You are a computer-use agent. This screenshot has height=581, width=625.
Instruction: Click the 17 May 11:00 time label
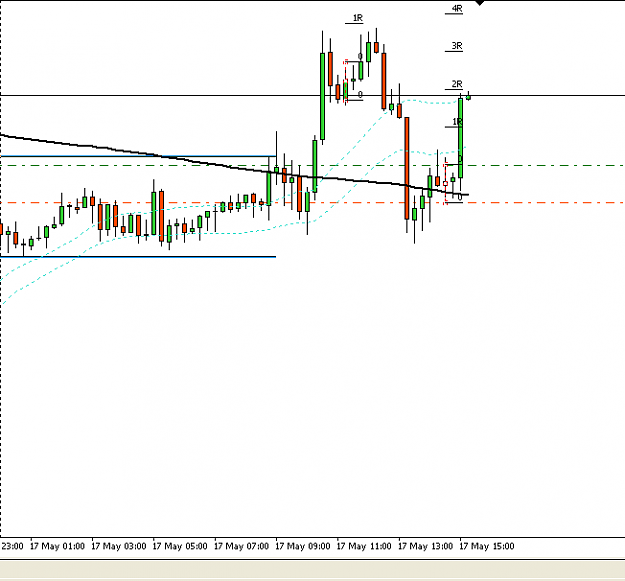tap(364, 546)
